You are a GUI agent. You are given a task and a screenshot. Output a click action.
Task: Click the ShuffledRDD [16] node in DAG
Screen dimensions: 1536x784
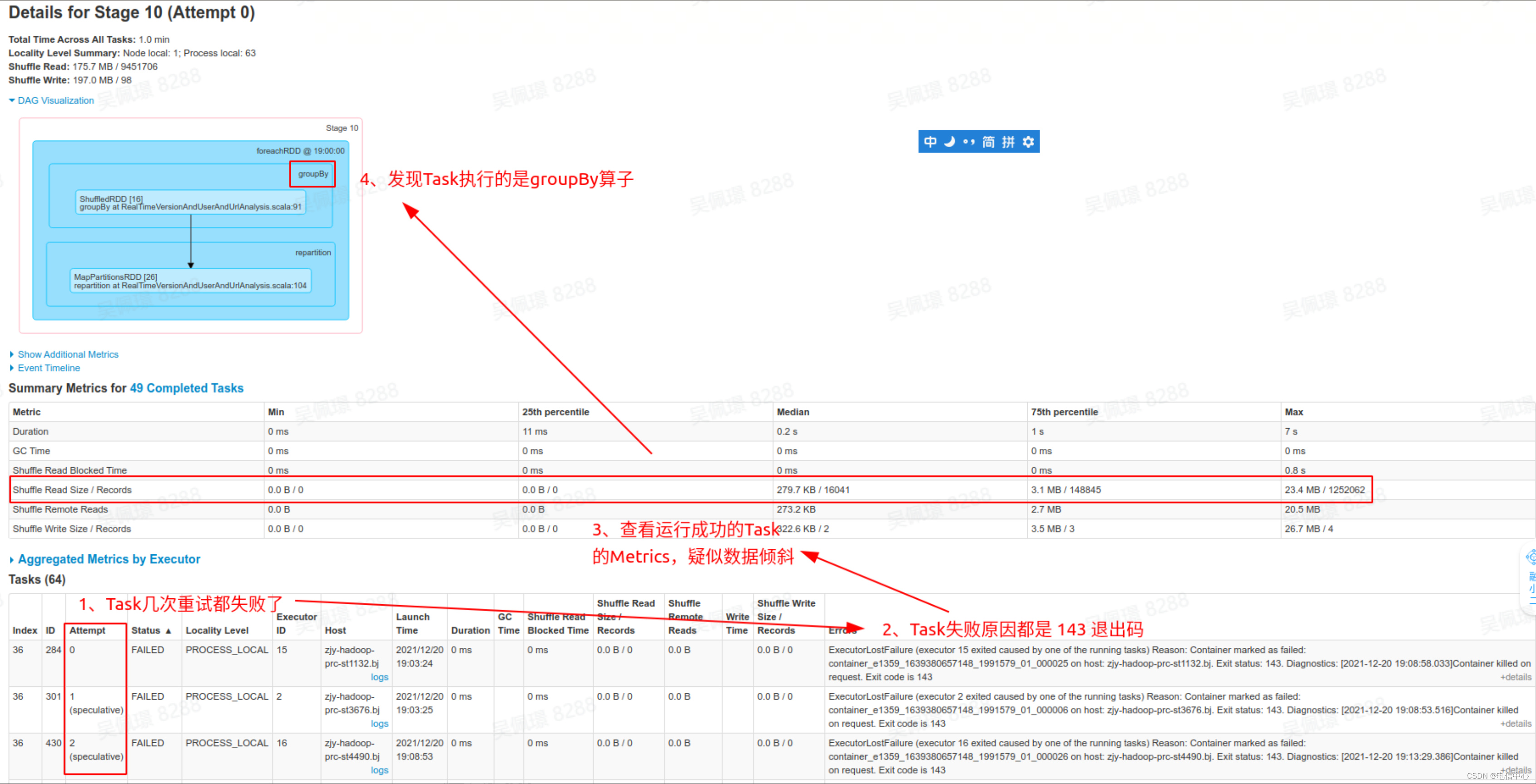coord(190,203)
